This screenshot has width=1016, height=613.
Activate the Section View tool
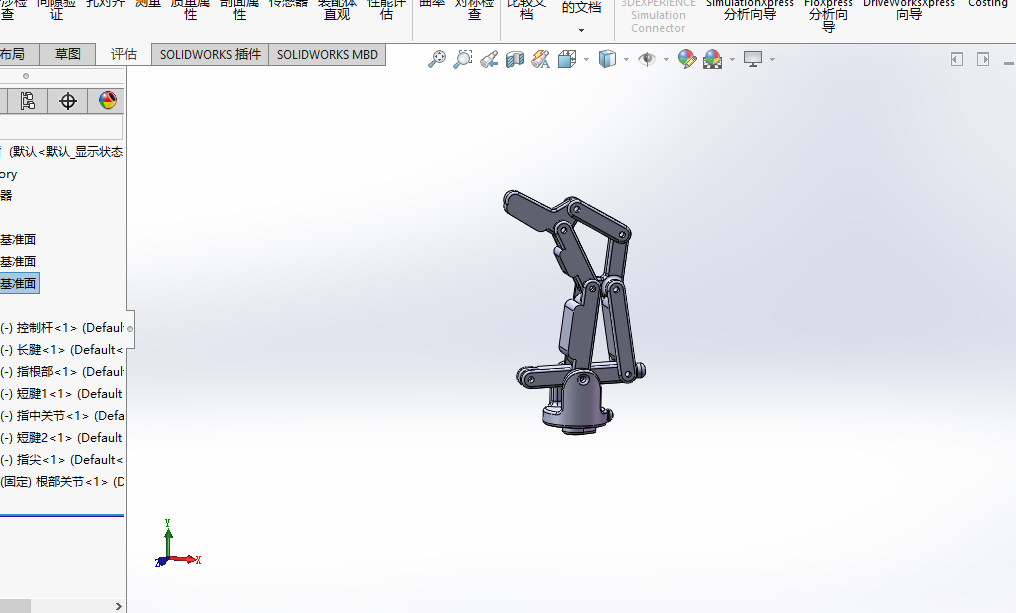click(x=515, y=59)
